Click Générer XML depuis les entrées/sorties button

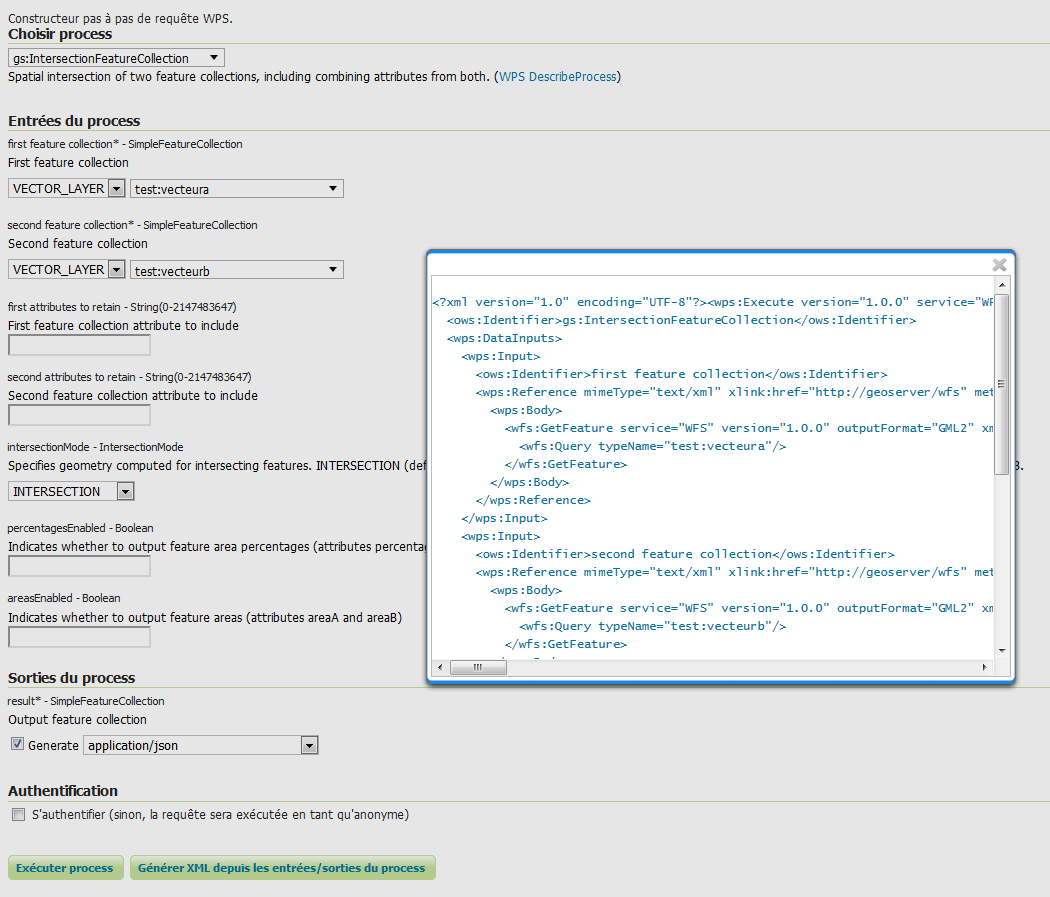[x=283, y=868]
